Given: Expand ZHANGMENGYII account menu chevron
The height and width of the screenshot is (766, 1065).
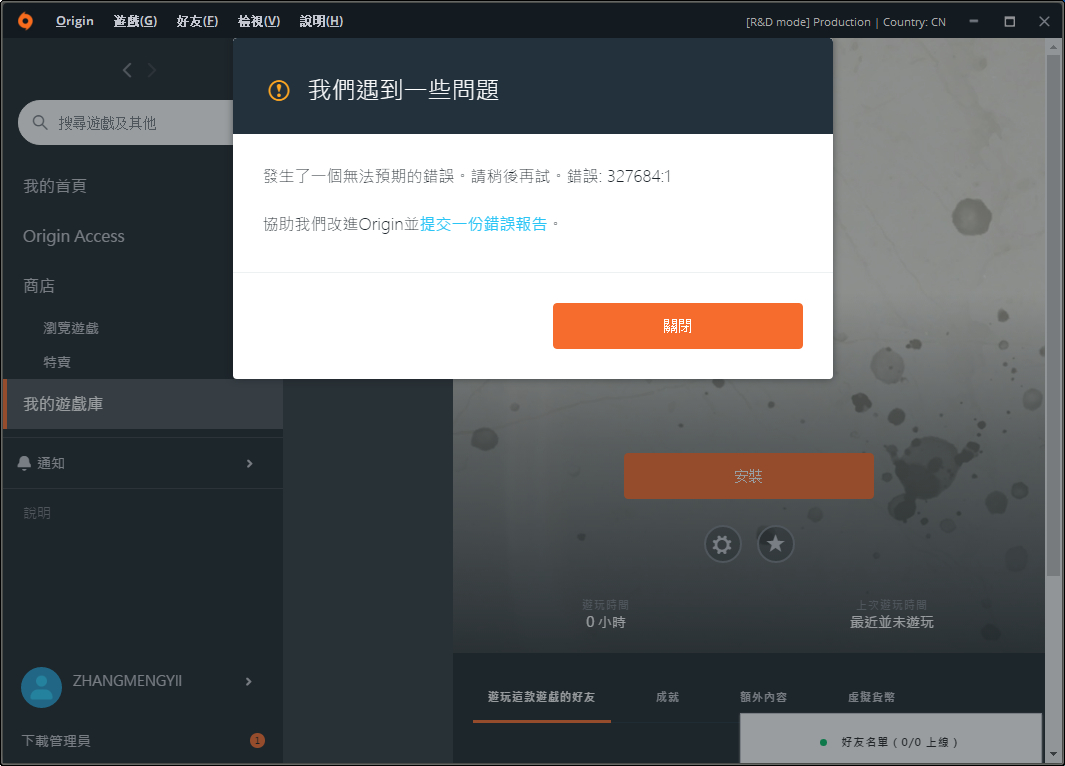Looking at the screenshot, I should (x=249, y=681).
